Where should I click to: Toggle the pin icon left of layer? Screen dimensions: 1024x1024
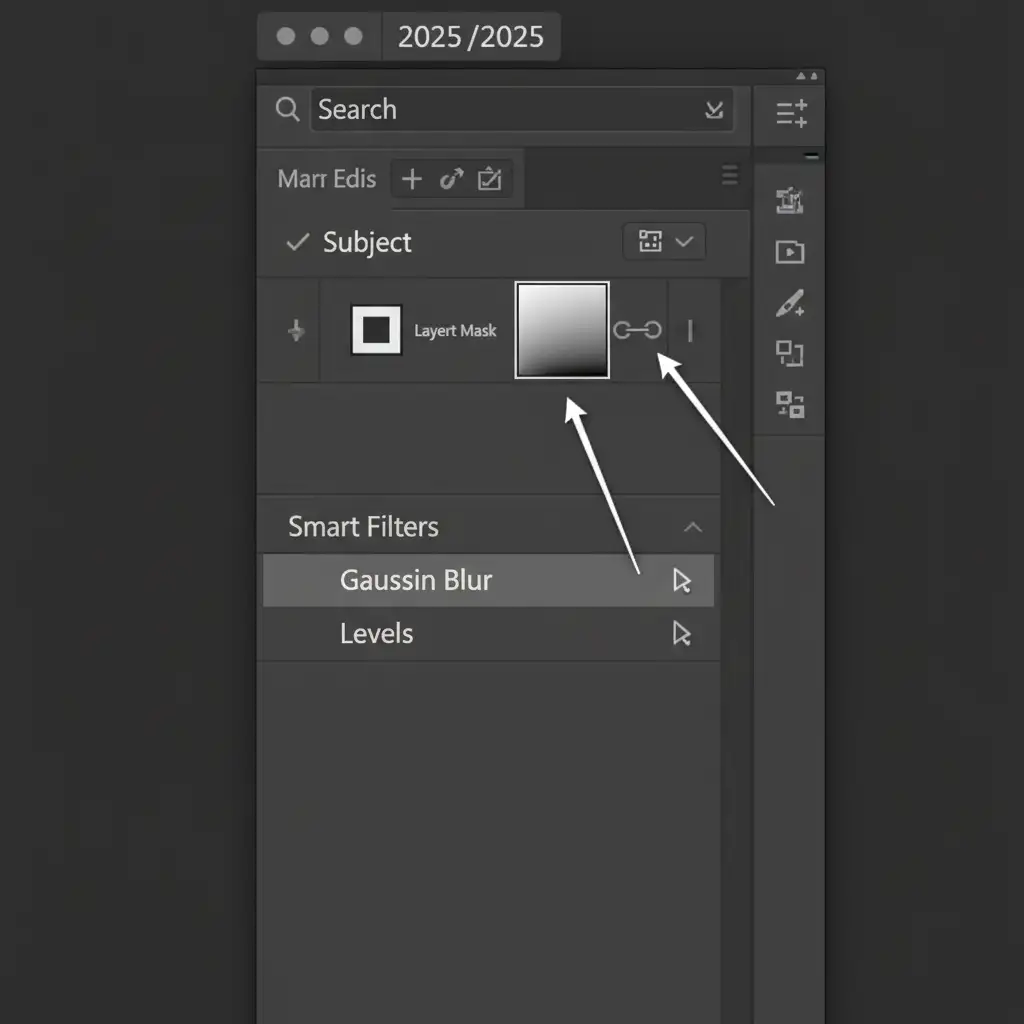(296, 331)
